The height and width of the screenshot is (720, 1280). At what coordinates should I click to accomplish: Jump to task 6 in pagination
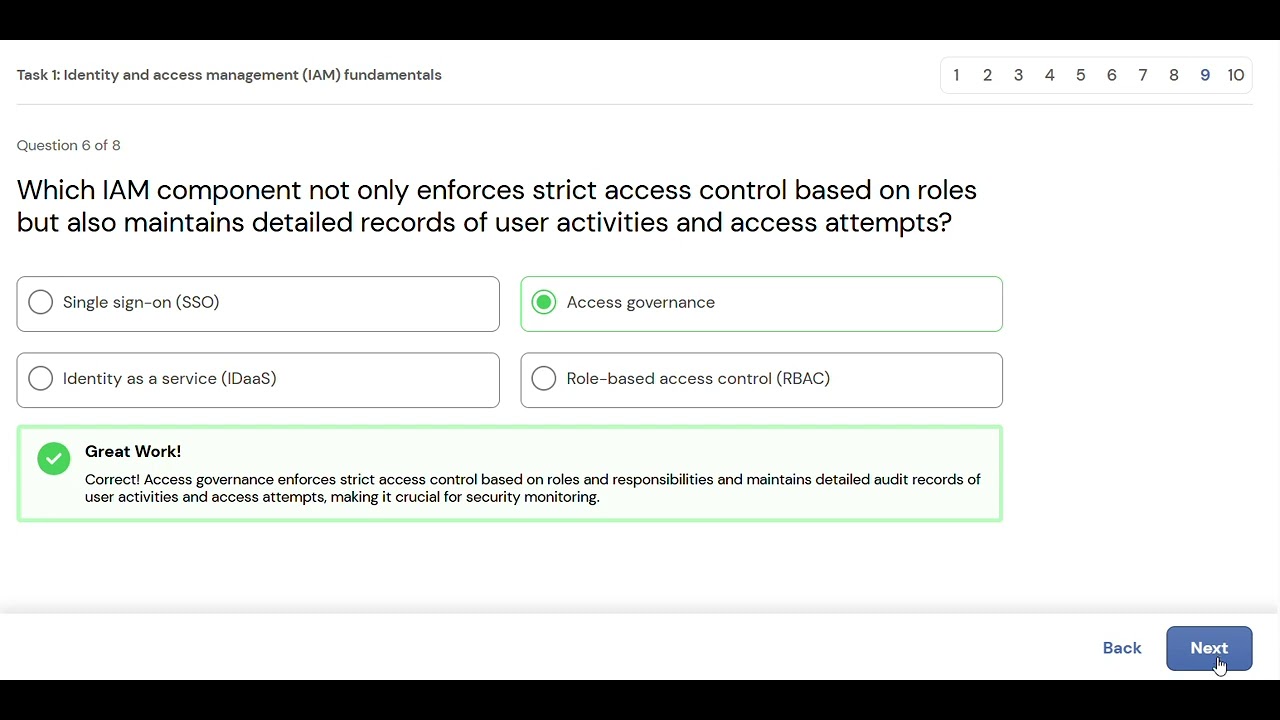[1111, 75]
